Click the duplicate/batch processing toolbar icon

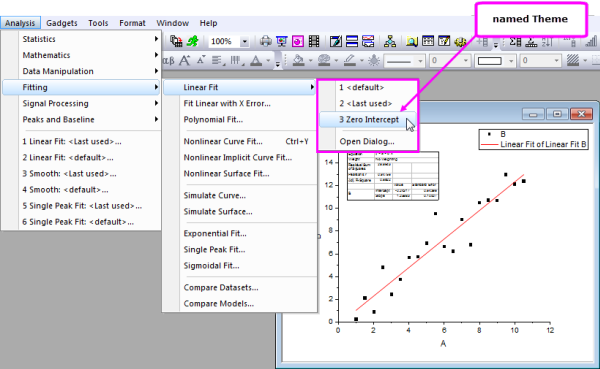click(176, 41)
